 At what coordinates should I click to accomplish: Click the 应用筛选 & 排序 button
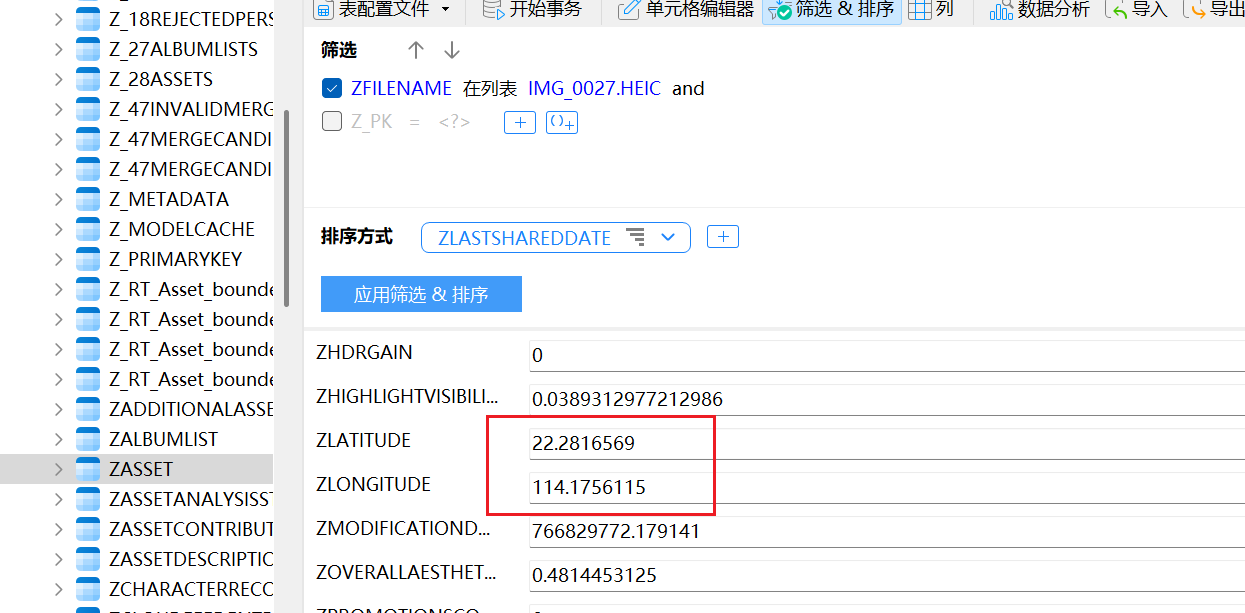[x=421, y=295]
